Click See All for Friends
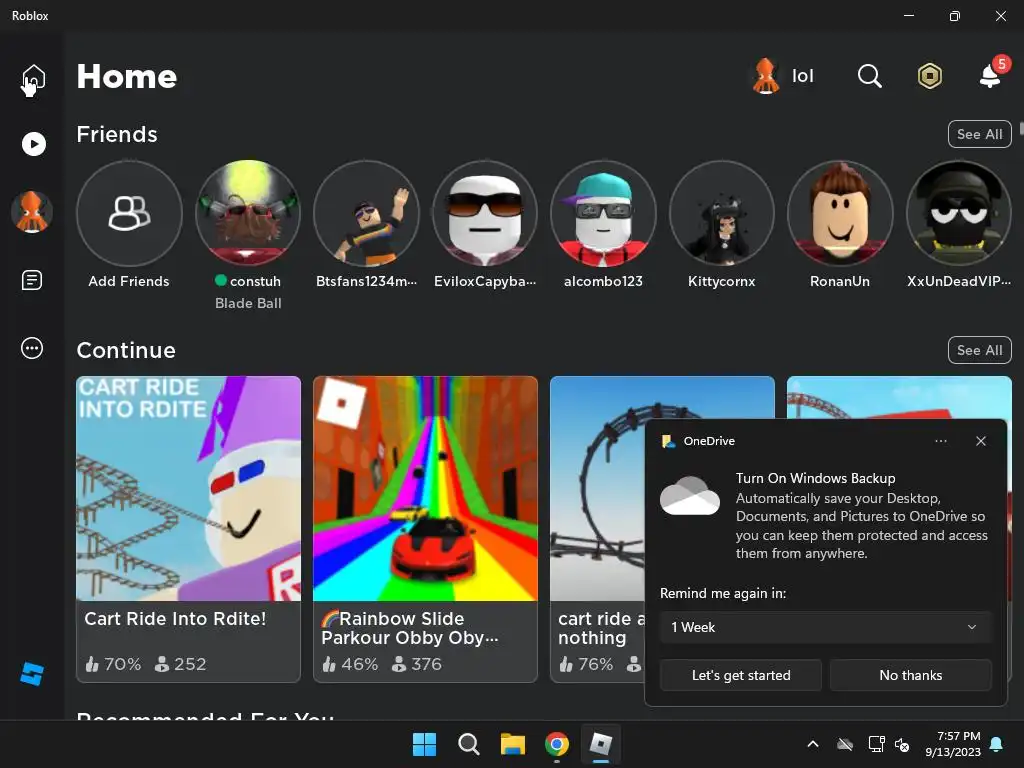 pos(980,134)
